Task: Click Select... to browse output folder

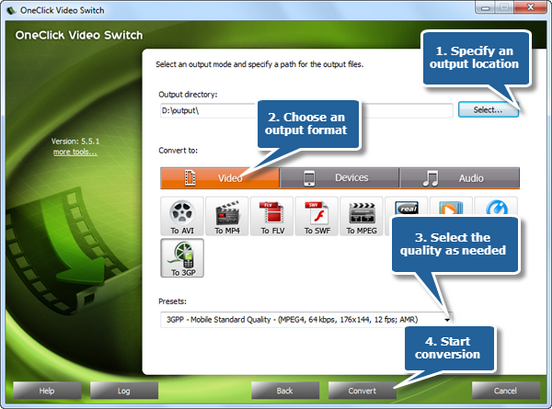Action: [488, 110]
